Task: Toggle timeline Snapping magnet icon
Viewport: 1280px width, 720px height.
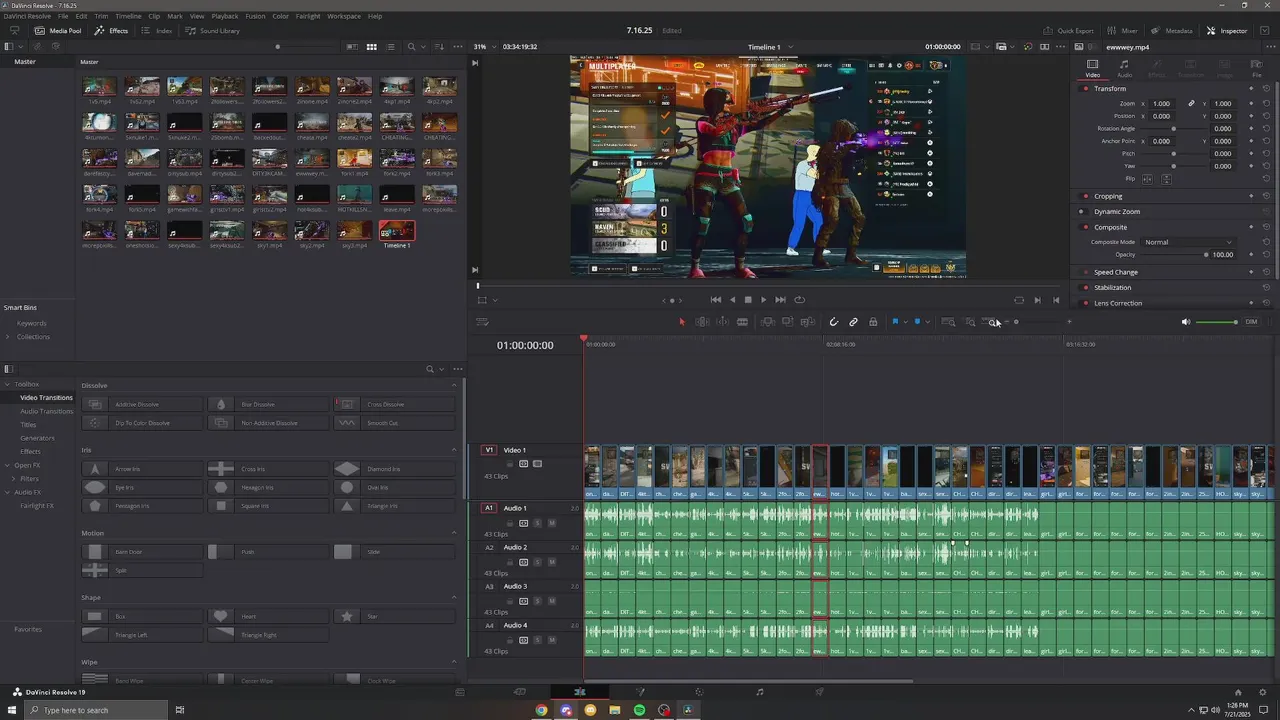Action: click(x=834, y=322)
